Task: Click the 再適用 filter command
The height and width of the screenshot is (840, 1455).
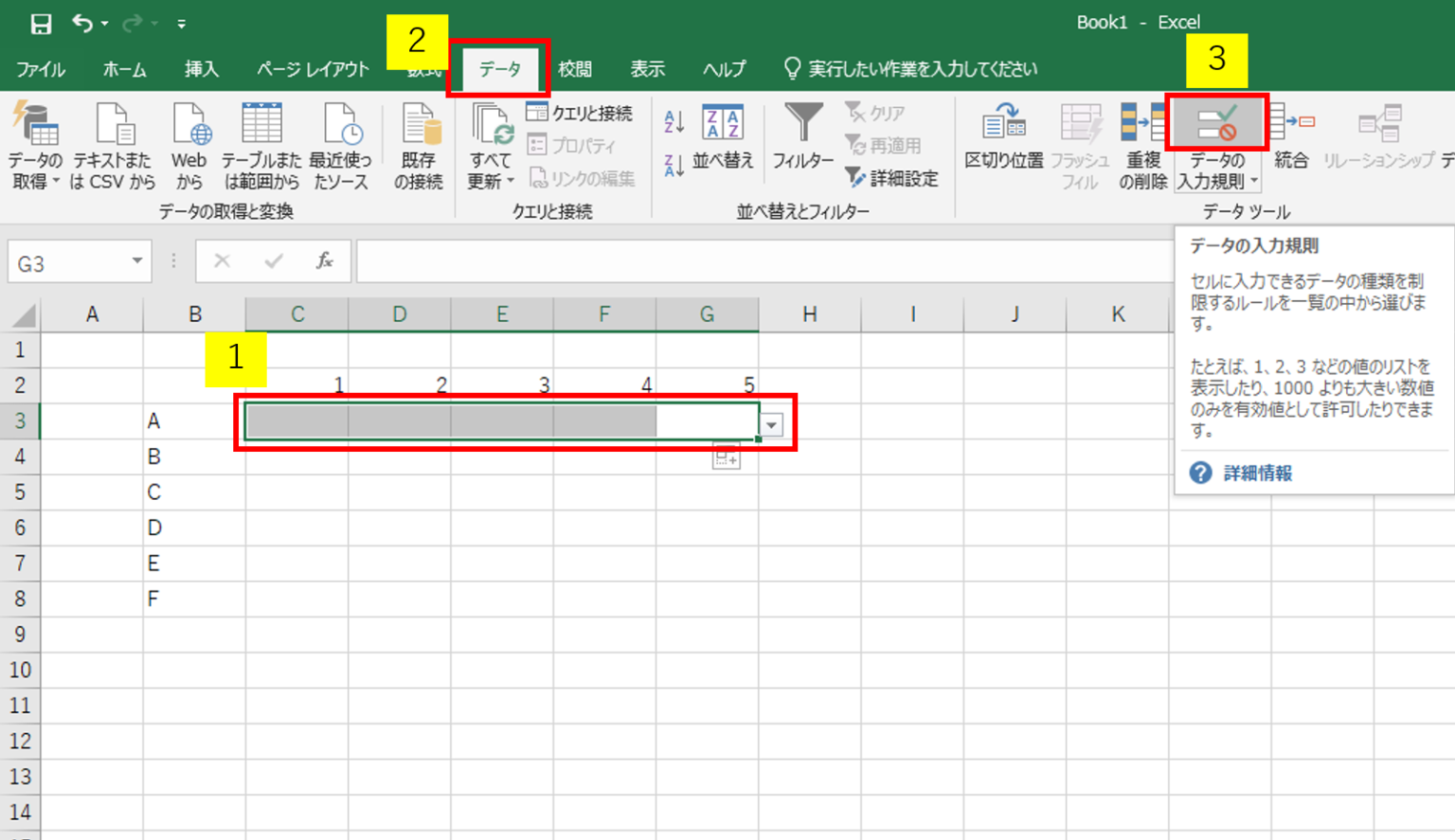Action: 883,145
